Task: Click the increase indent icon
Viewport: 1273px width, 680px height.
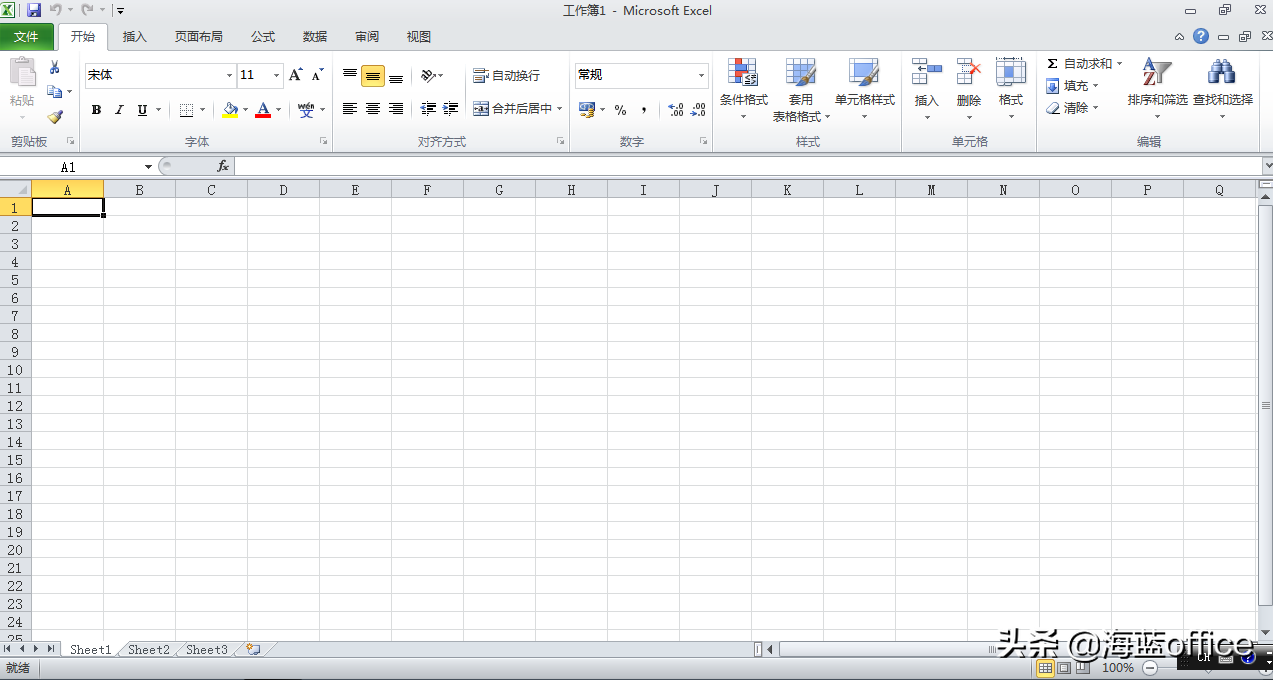Action: pyautogui.click(x=451, y=108)
